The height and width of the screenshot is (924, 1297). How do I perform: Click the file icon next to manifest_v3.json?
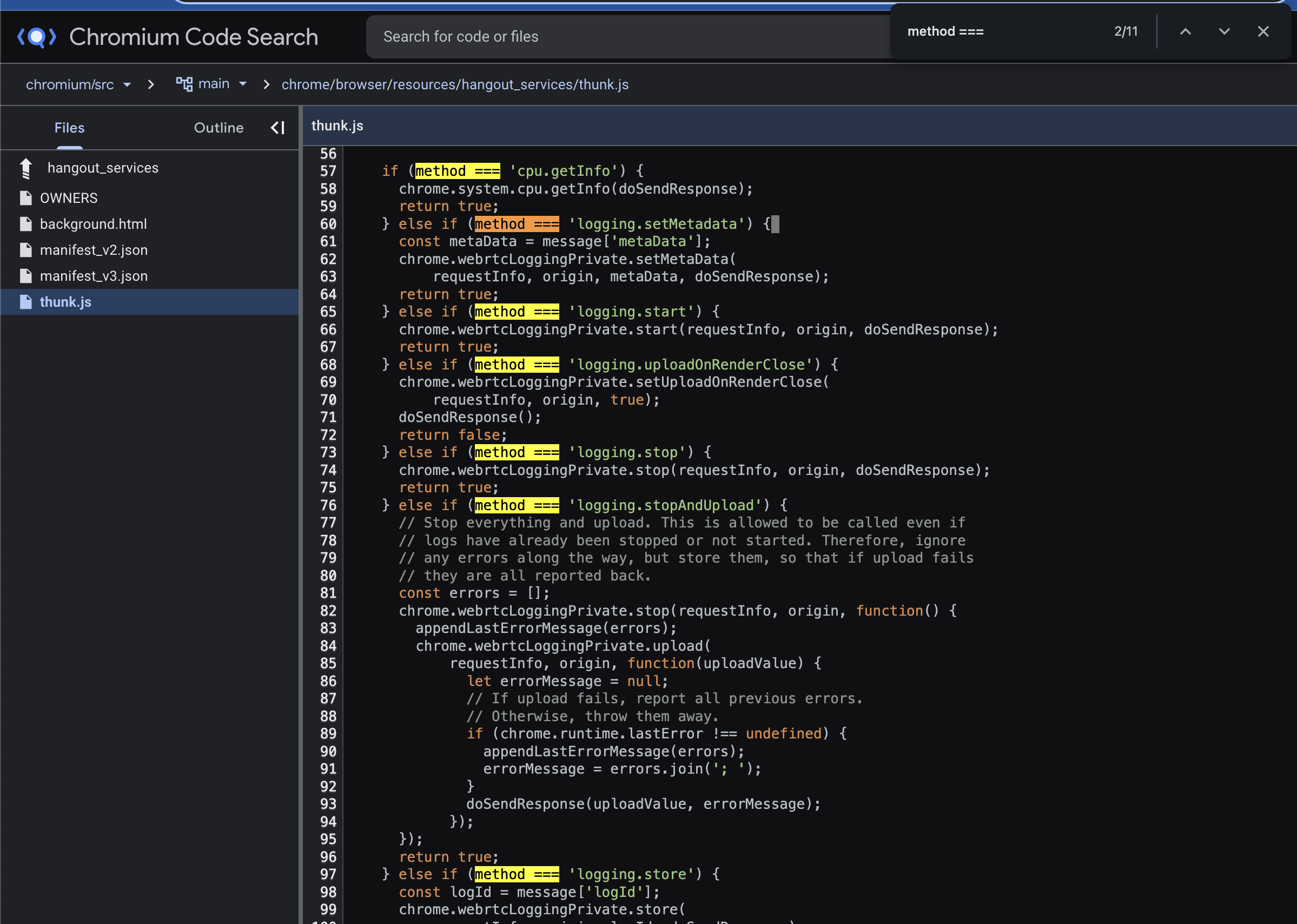click(25, 276)
